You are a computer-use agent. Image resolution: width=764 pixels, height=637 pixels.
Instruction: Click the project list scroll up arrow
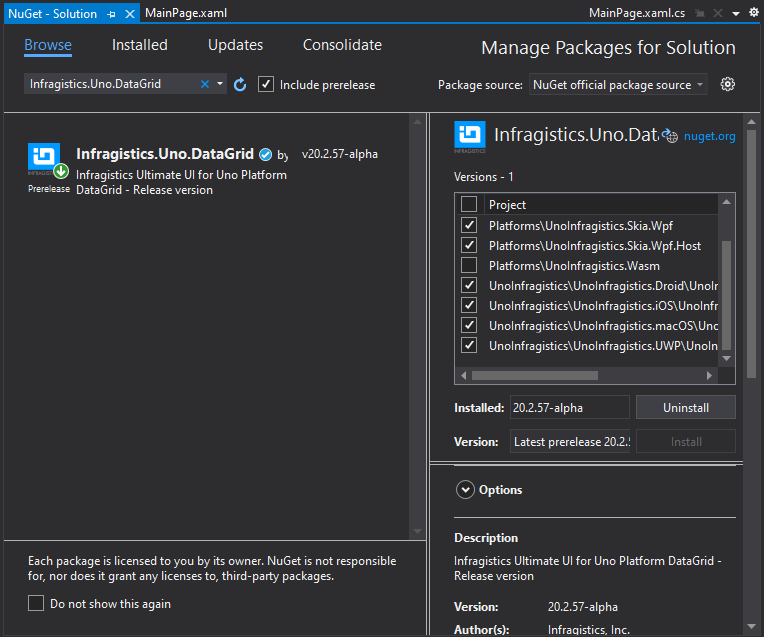pos(726,202)
